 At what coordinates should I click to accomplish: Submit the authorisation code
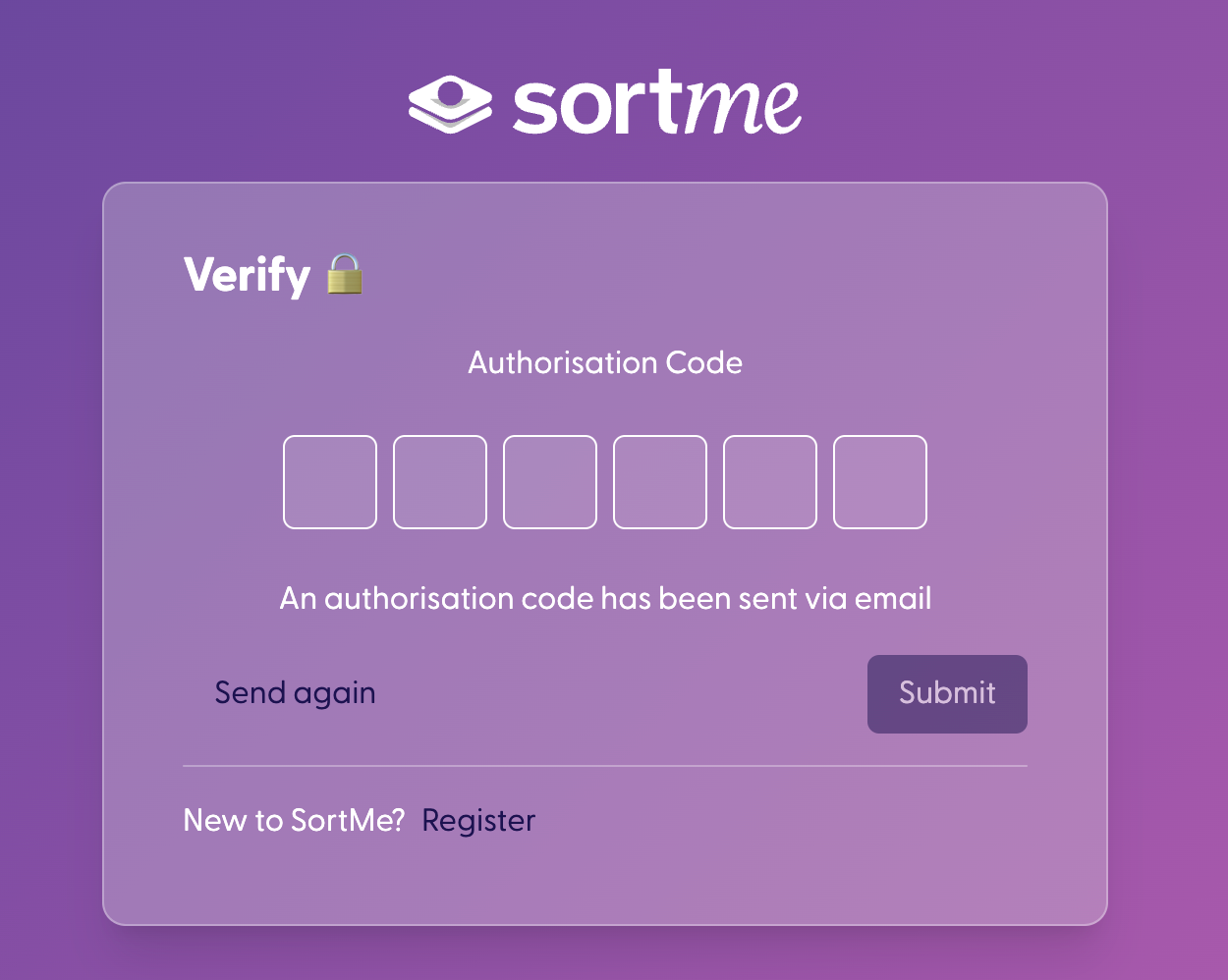(947, 693)
